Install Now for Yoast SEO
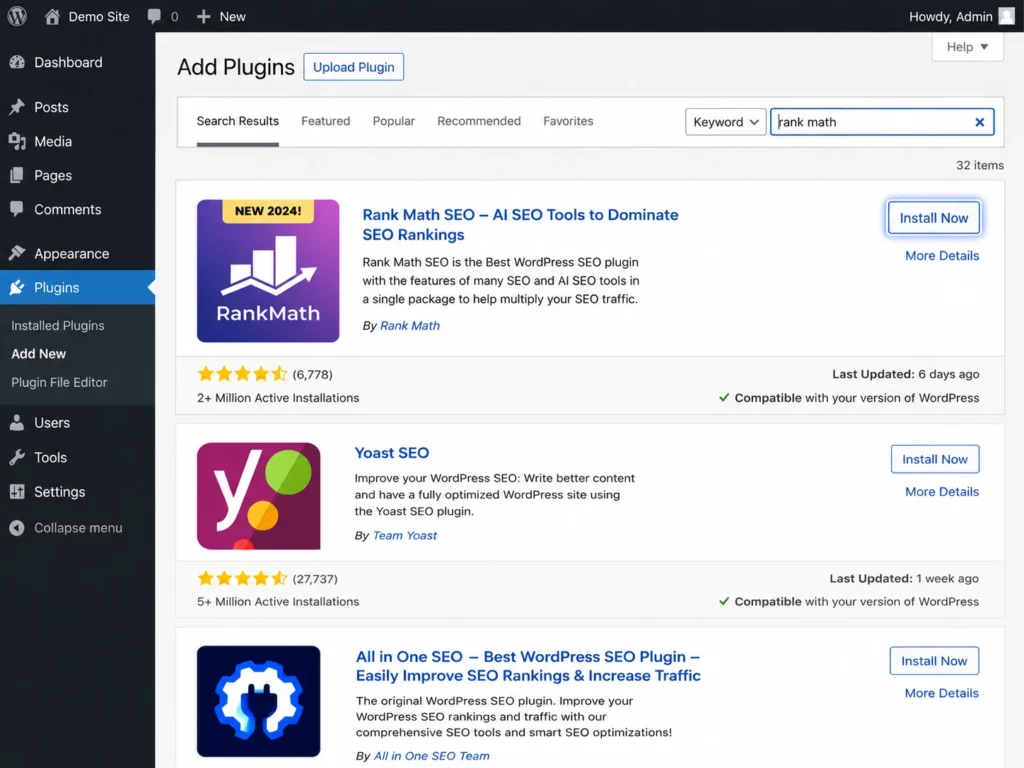This screenshot has height=768, width=1024. tap(935, 459)
